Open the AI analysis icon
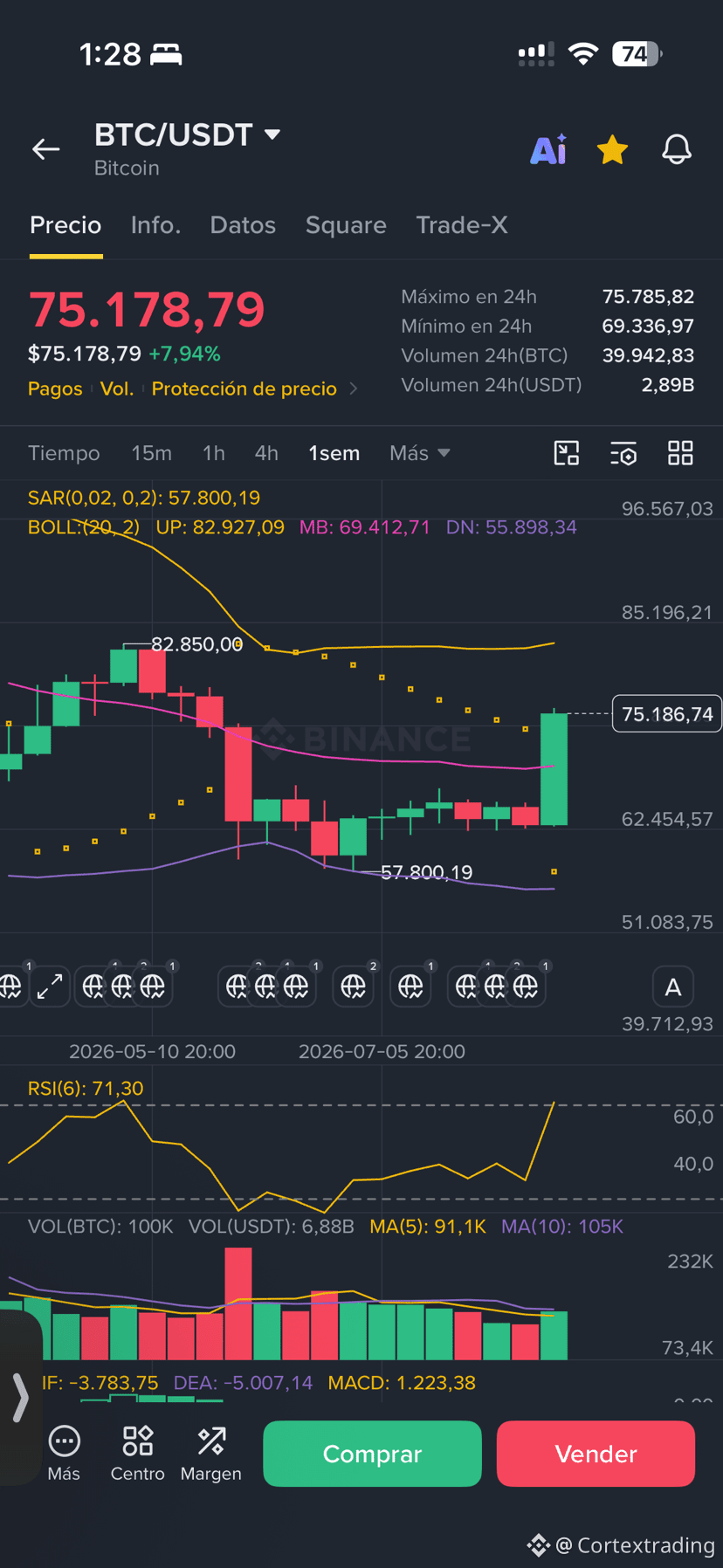723x1568 pixels. tap(548, 149)
